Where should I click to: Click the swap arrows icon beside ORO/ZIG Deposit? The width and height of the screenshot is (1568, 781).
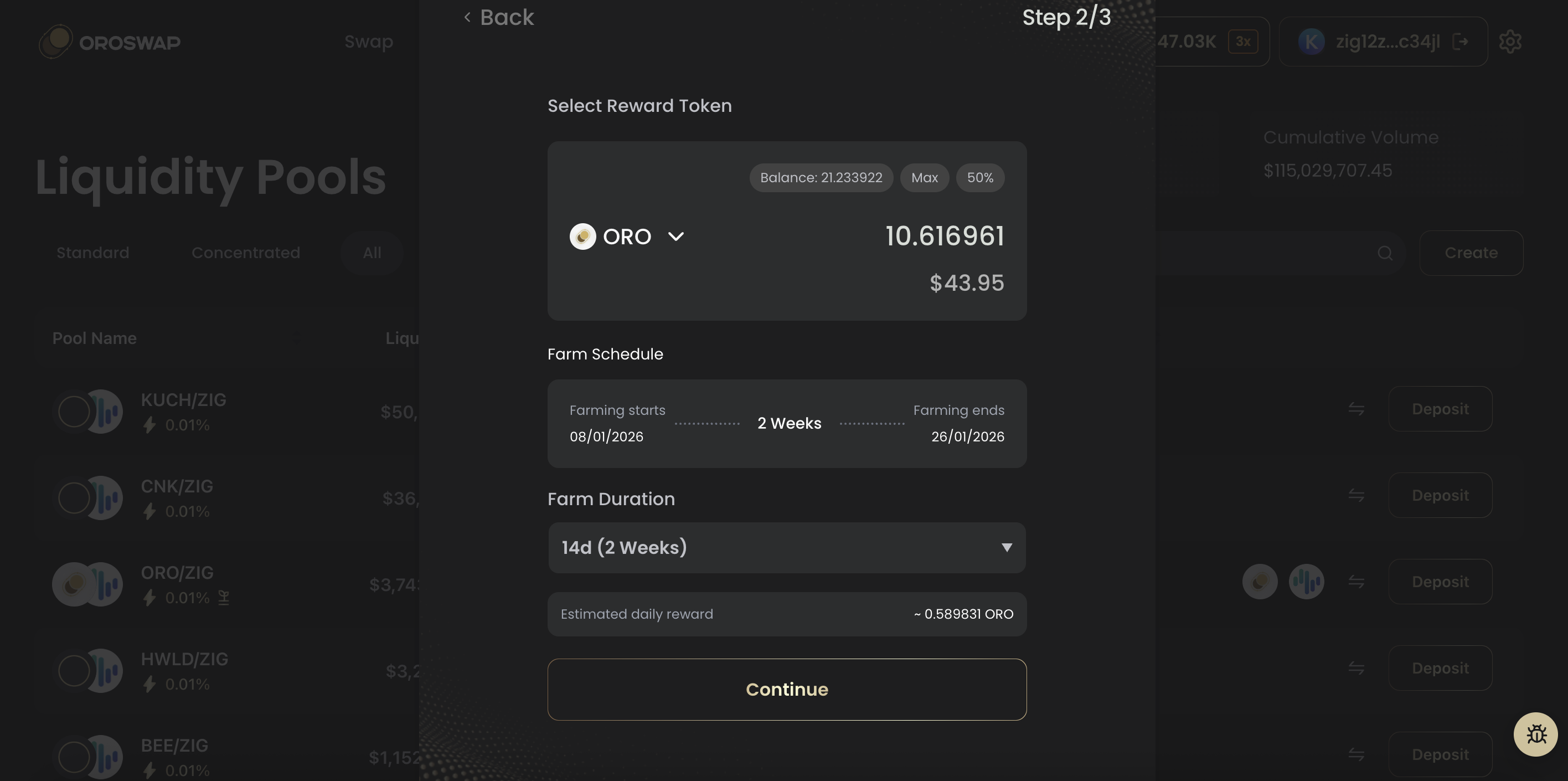coord(1356,582)
